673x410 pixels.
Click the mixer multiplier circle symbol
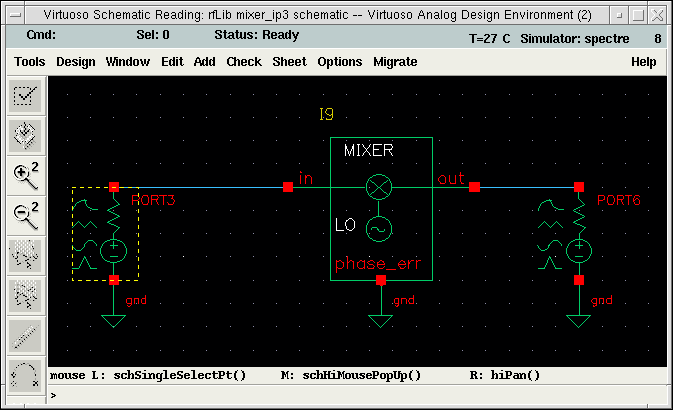379,187
